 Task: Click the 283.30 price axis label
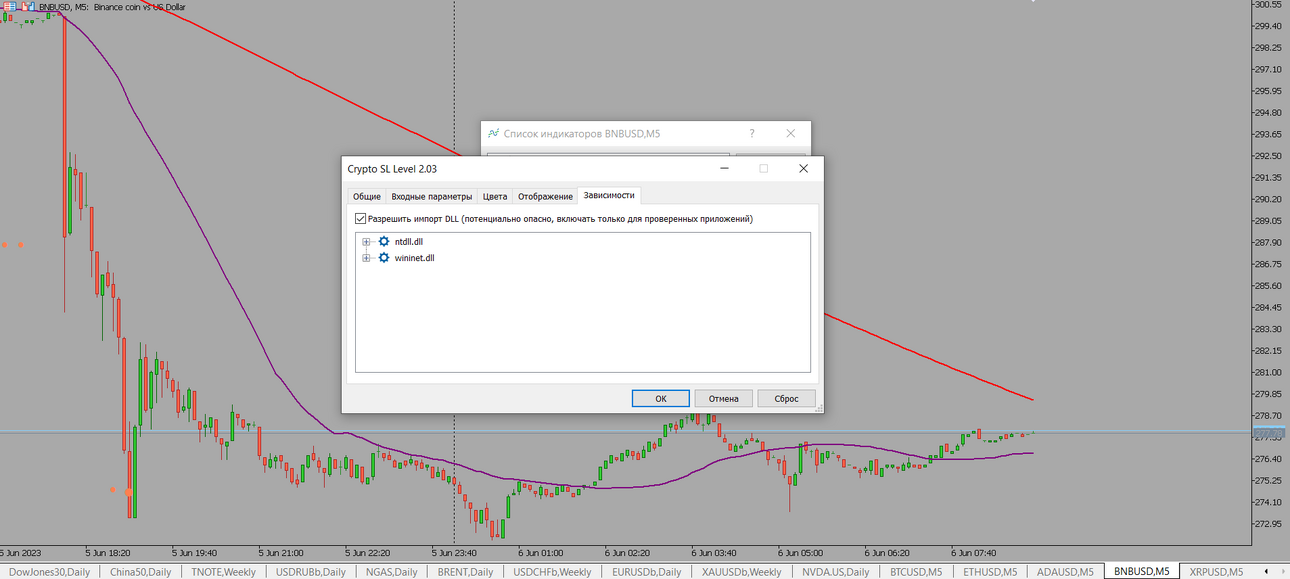[1267, 329]
